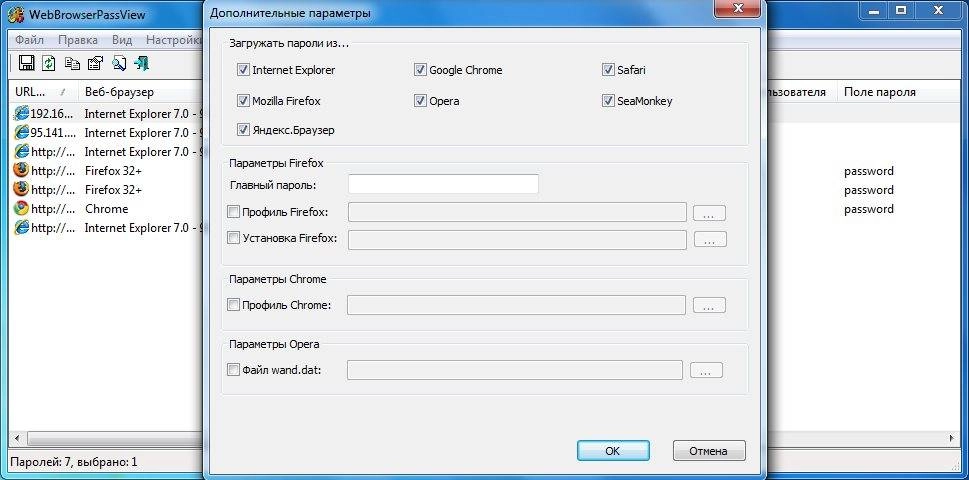Click the Internet Explorer icon beside 95.141...

(x=21, y=132)
